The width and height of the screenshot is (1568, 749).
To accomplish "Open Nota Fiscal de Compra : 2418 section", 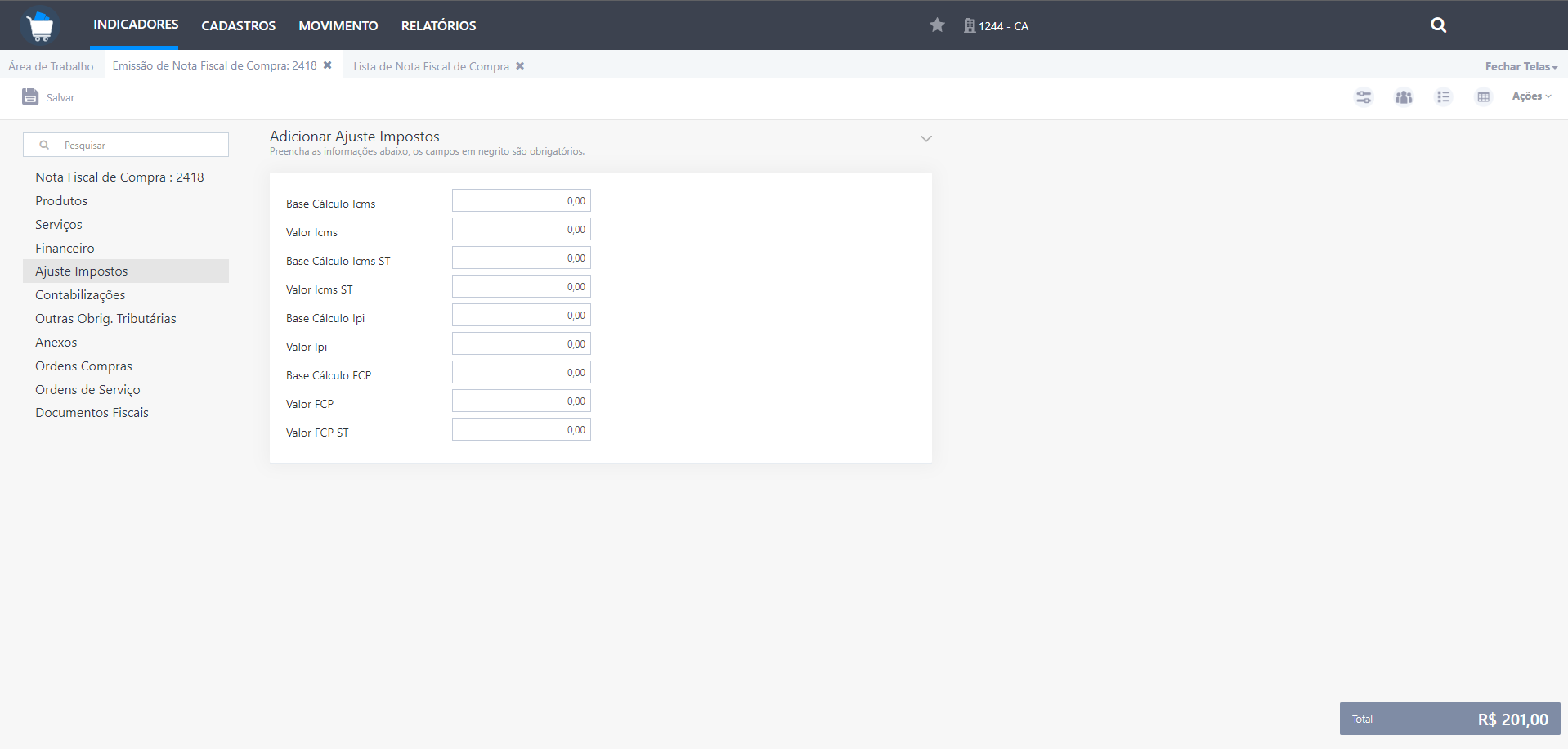I will pos(119,177).
